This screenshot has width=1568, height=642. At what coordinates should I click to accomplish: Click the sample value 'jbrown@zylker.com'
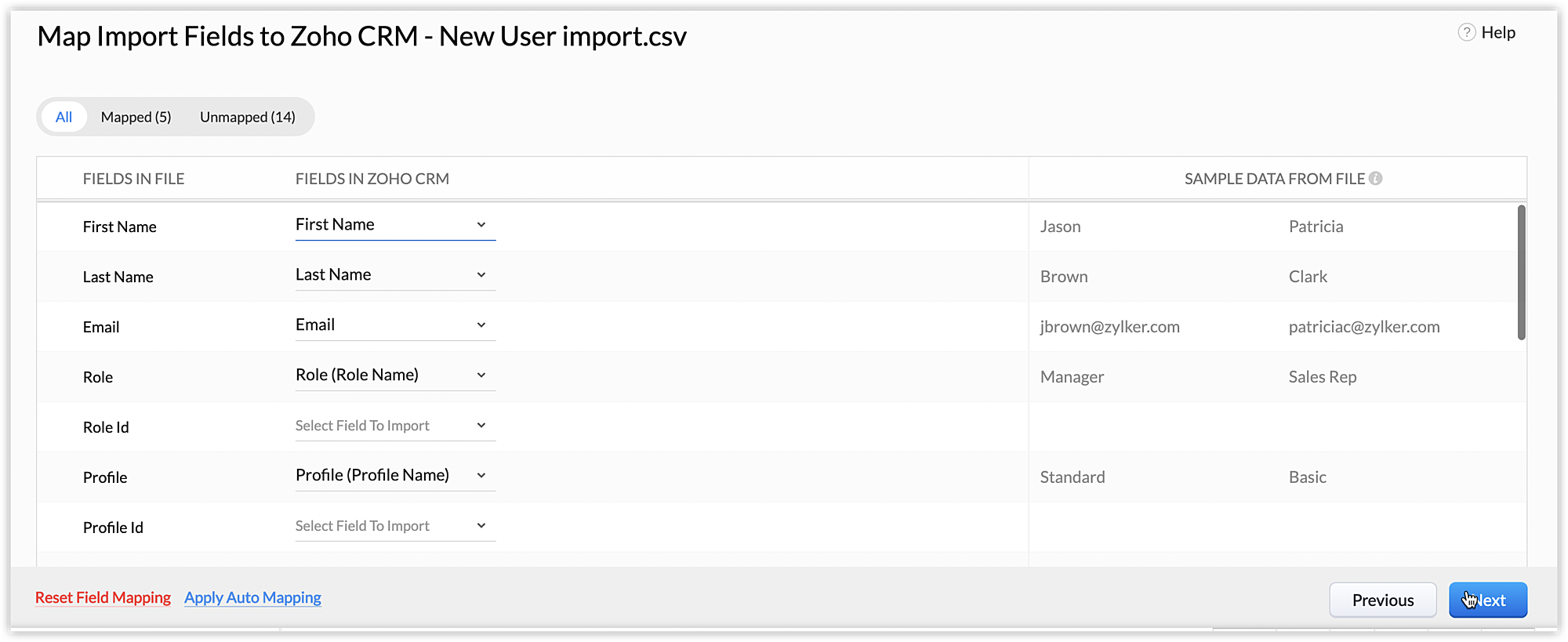pyautogui.click(x=1109, y=327)
